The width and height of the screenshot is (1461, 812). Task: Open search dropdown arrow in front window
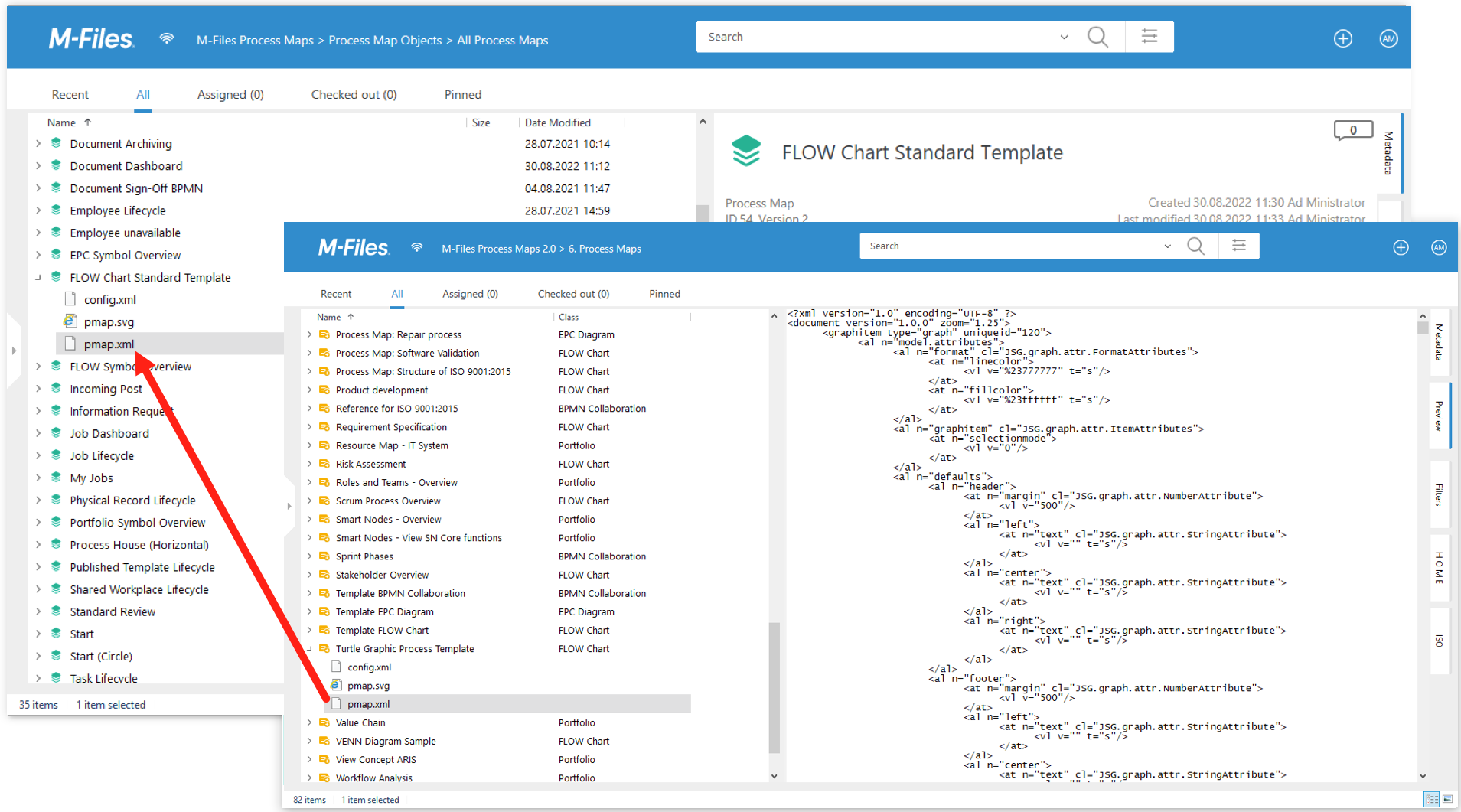click(1167, 246)
